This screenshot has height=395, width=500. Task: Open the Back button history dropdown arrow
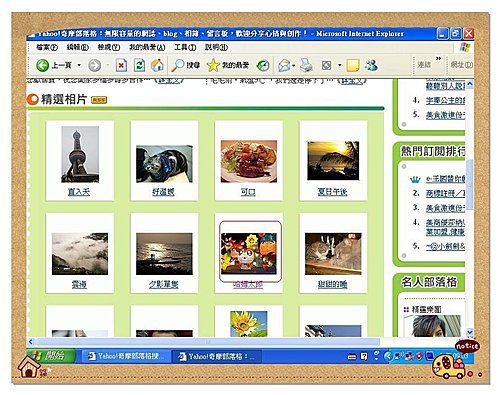click(x=79, y=65)
